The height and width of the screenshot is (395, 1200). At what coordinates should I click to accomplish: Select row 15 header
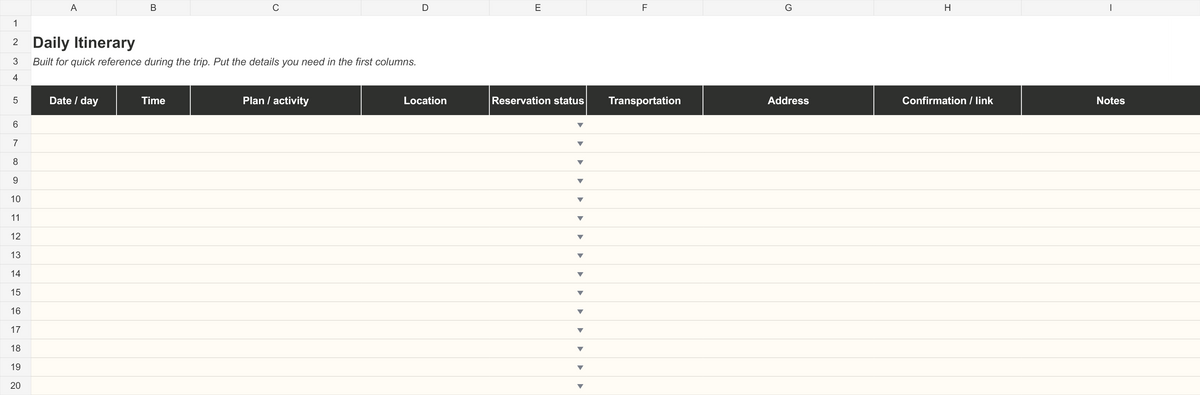coord(15,293)
